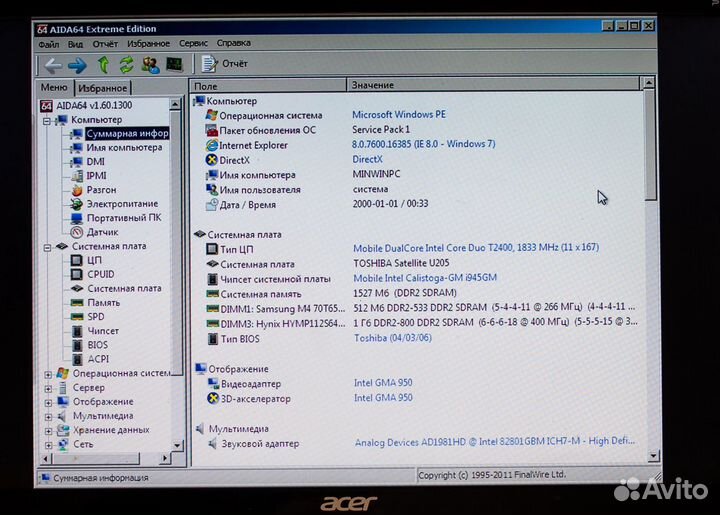Open Intel GMA 950 3D-акселератор link
Viewport: 720px width, 515px height.
click(x=383, y=398)
